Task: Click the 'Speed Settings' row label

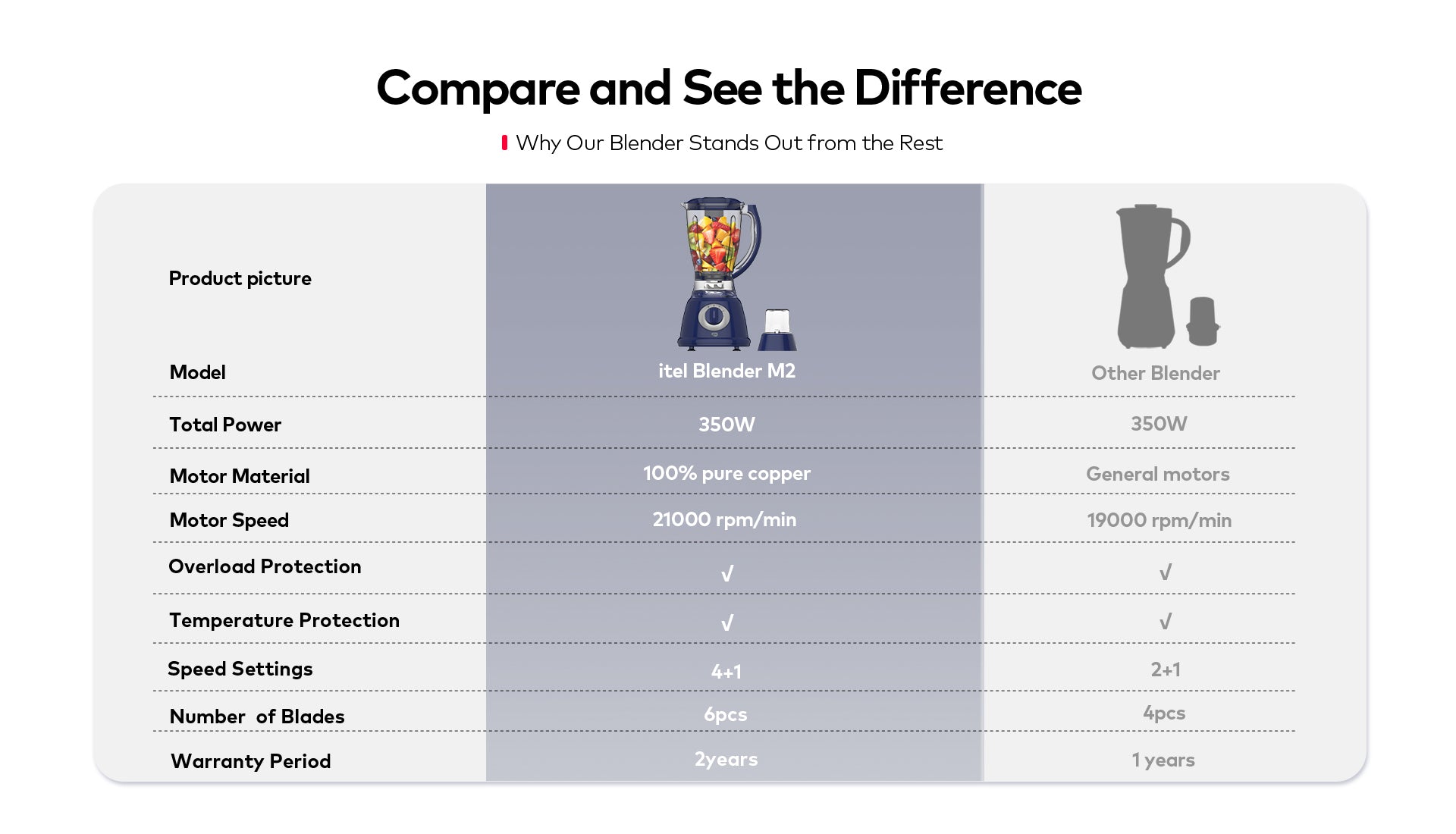Action: click(x=240, y=669)
